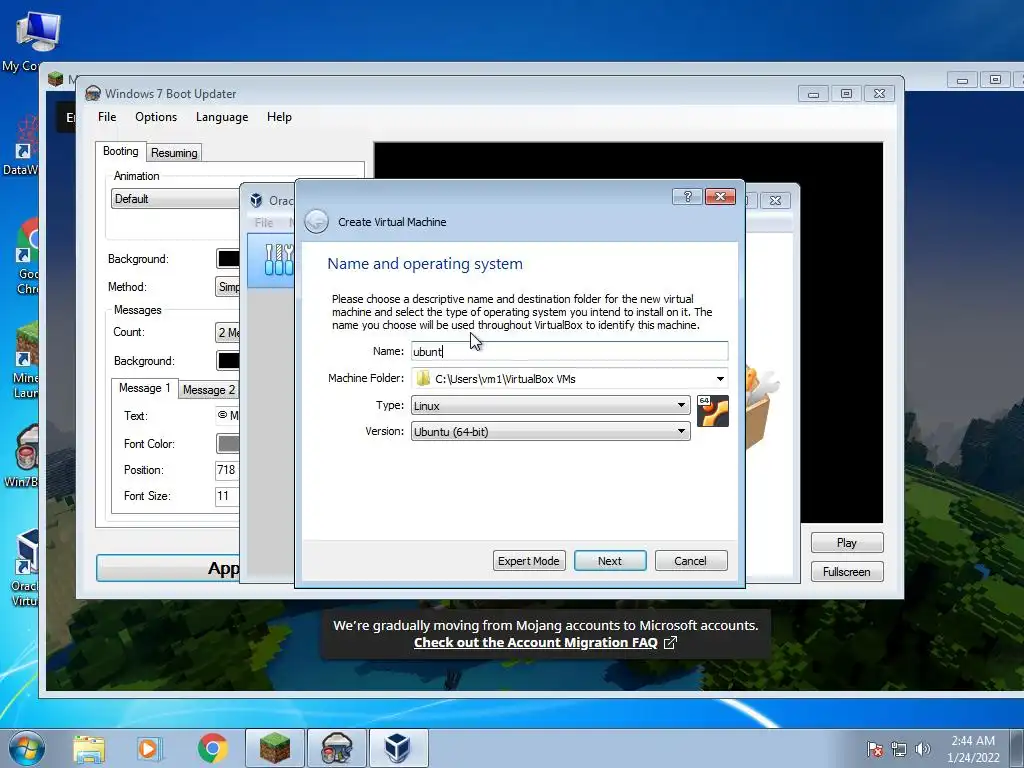
Task: Switch to the Booting tab
Action: 121,151
